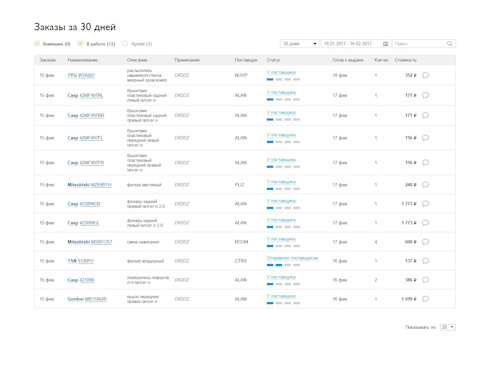Open comments on the свеча зажигания row
Screen dimensions: 480x374
(x=425, y=242)
